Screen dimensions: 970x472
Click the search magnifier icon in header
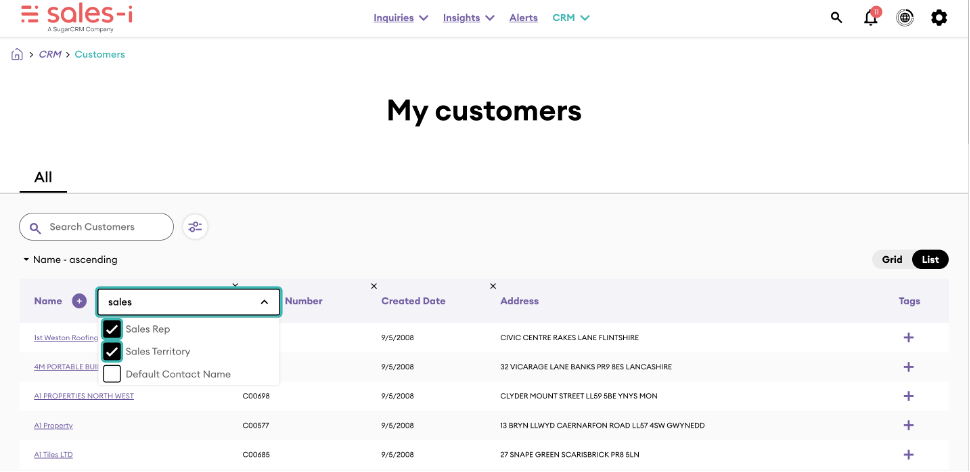837,18
